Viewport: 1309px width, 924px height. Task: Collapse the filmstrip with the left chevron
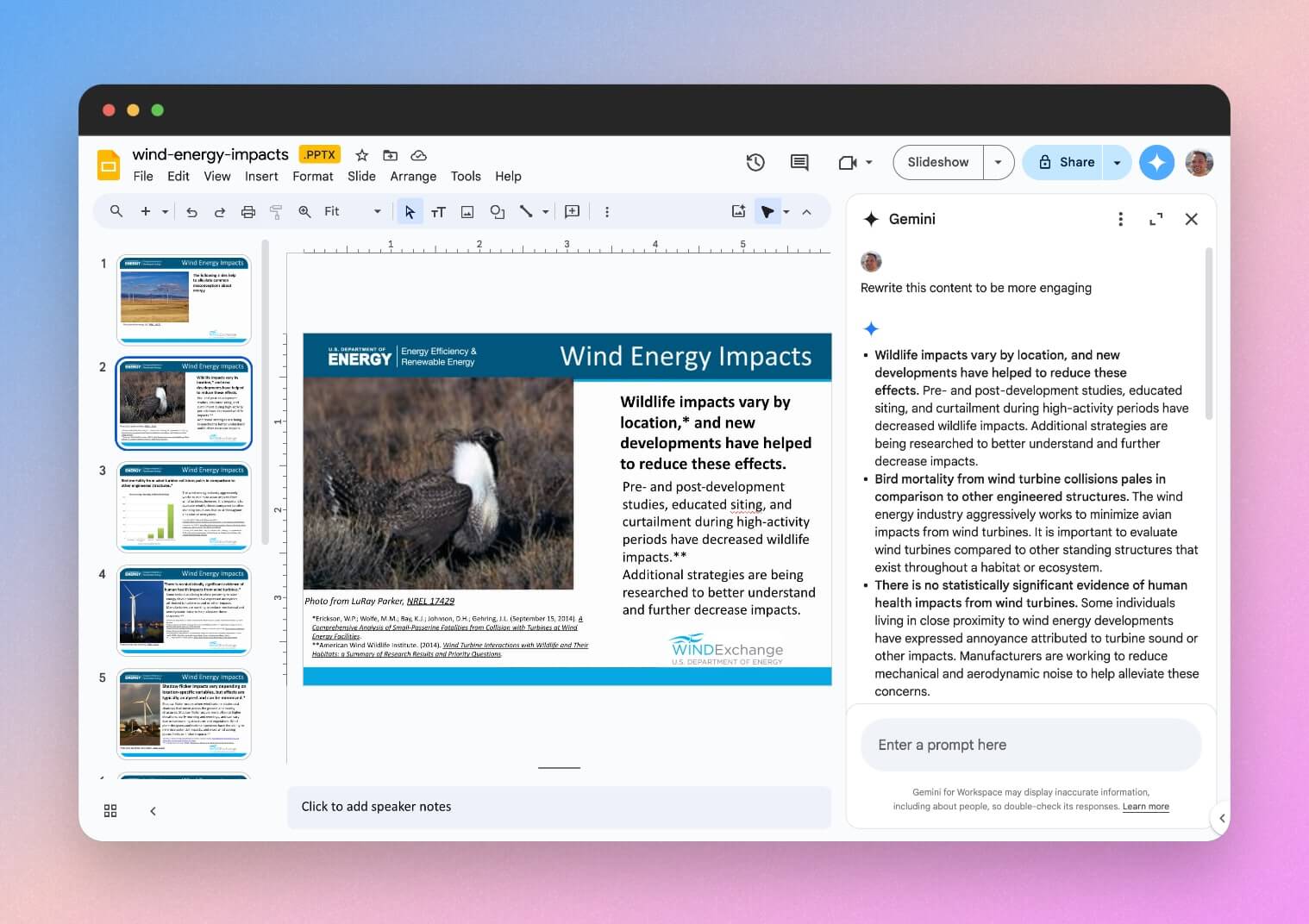tap(153, 810)
